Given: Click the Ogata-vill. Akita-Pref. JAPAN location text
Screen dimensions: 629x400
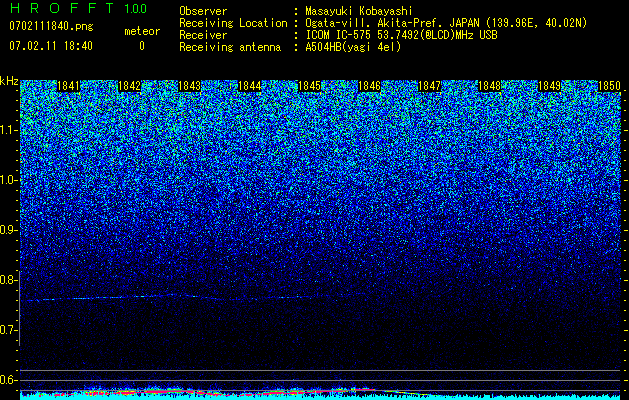Looking at the screenshot, I should (446, 23).
